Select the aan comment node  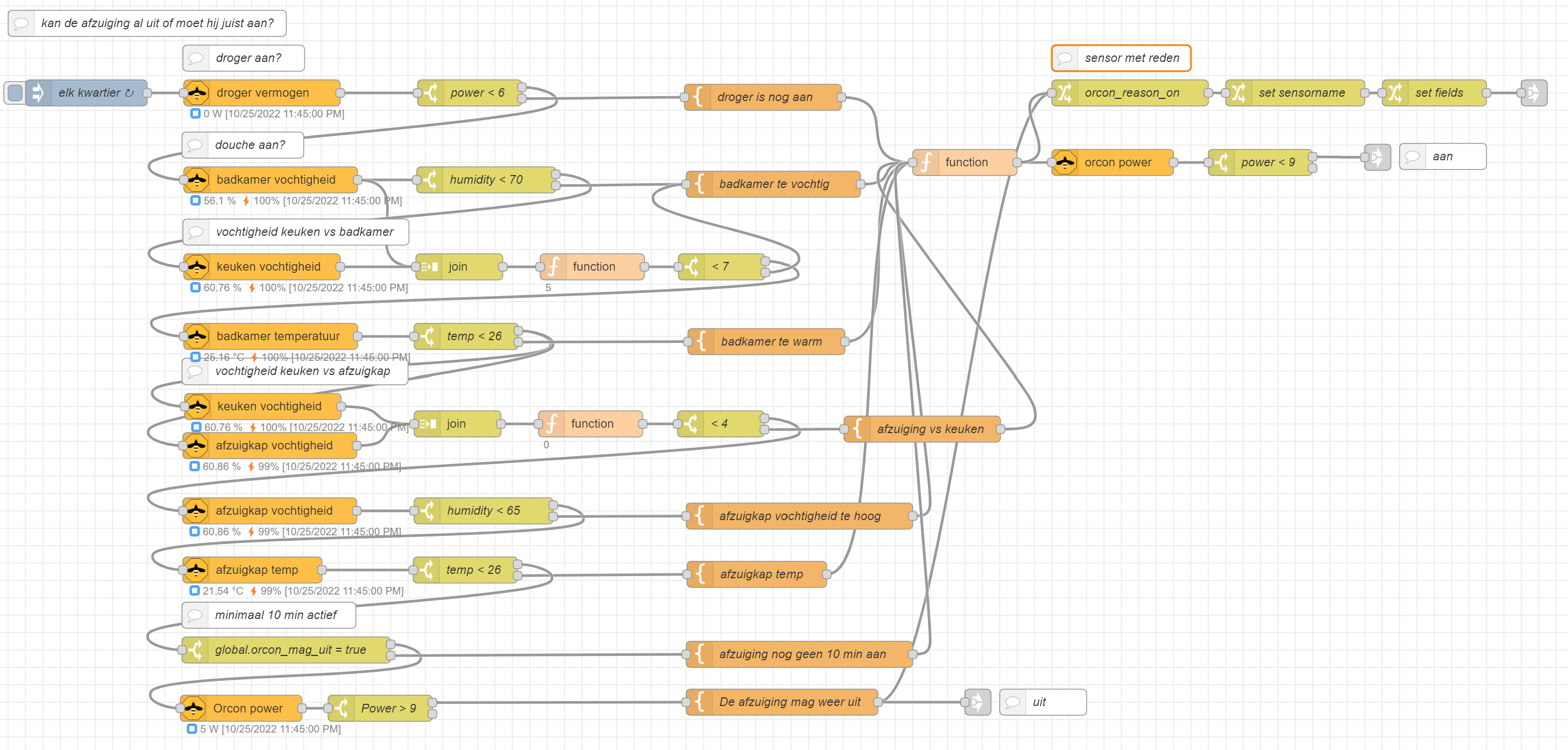(x=1442, y=157)
